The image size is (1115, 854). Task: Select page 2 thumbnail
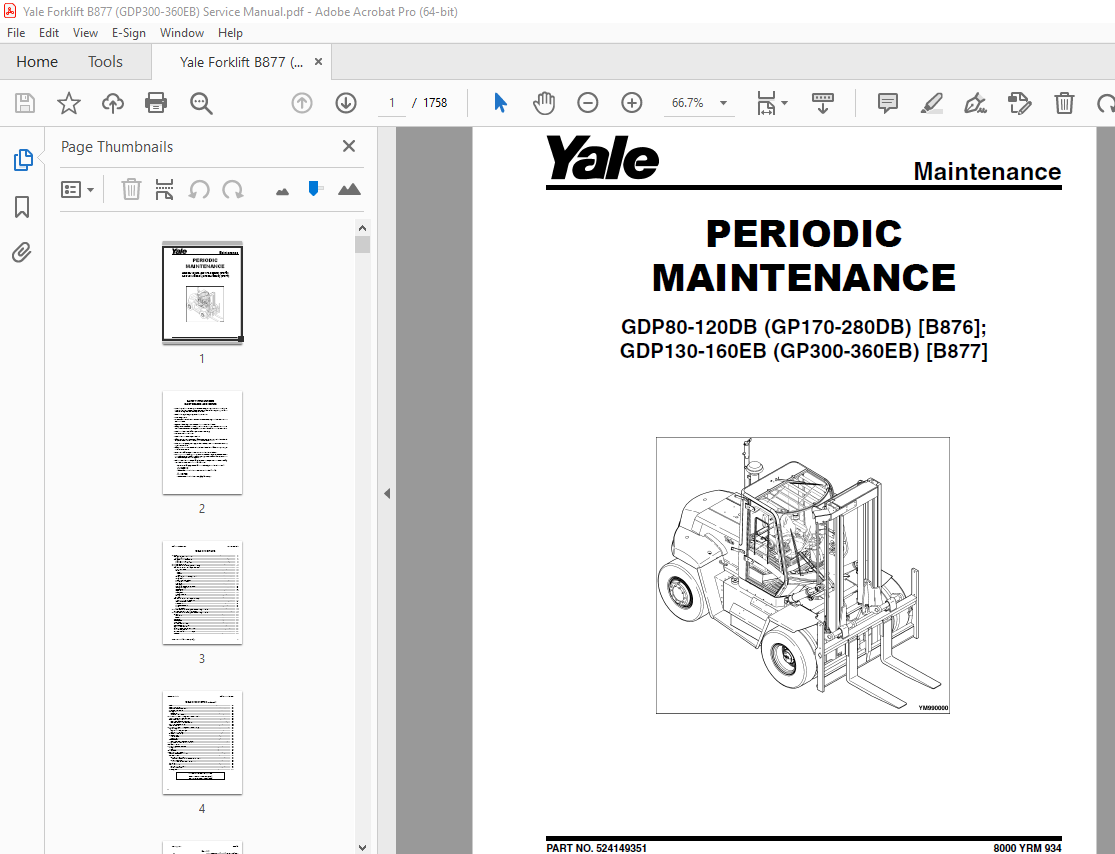pos(203,442)
